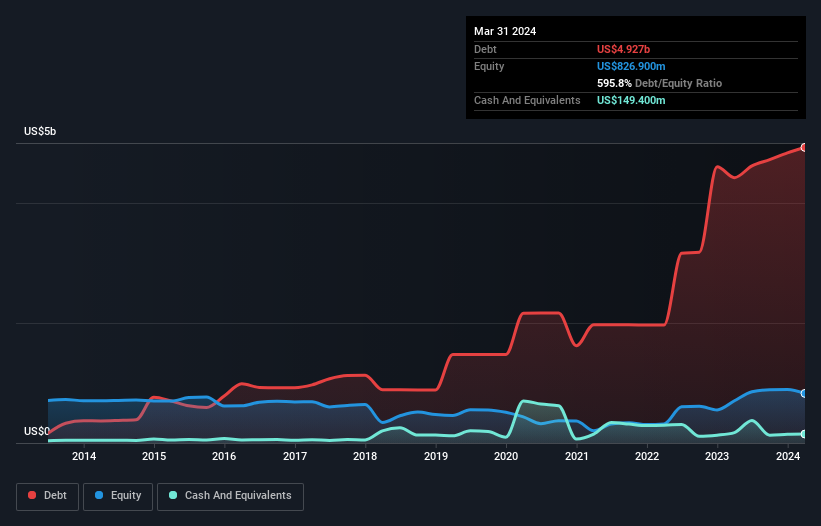Image resolution: width=821 pixels, height=526 pixels.
Task: Click the teal Cash And Equivalents legend dot
Action: click(x=173, y=495)
